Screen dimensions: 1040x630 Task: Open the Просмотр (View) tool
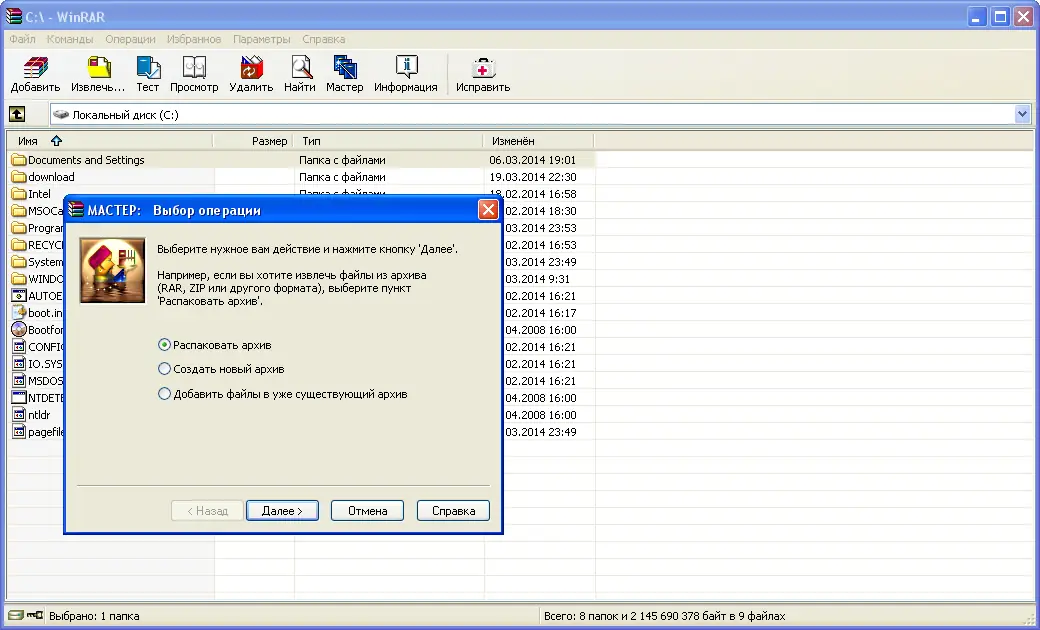(x=194, y=68)
